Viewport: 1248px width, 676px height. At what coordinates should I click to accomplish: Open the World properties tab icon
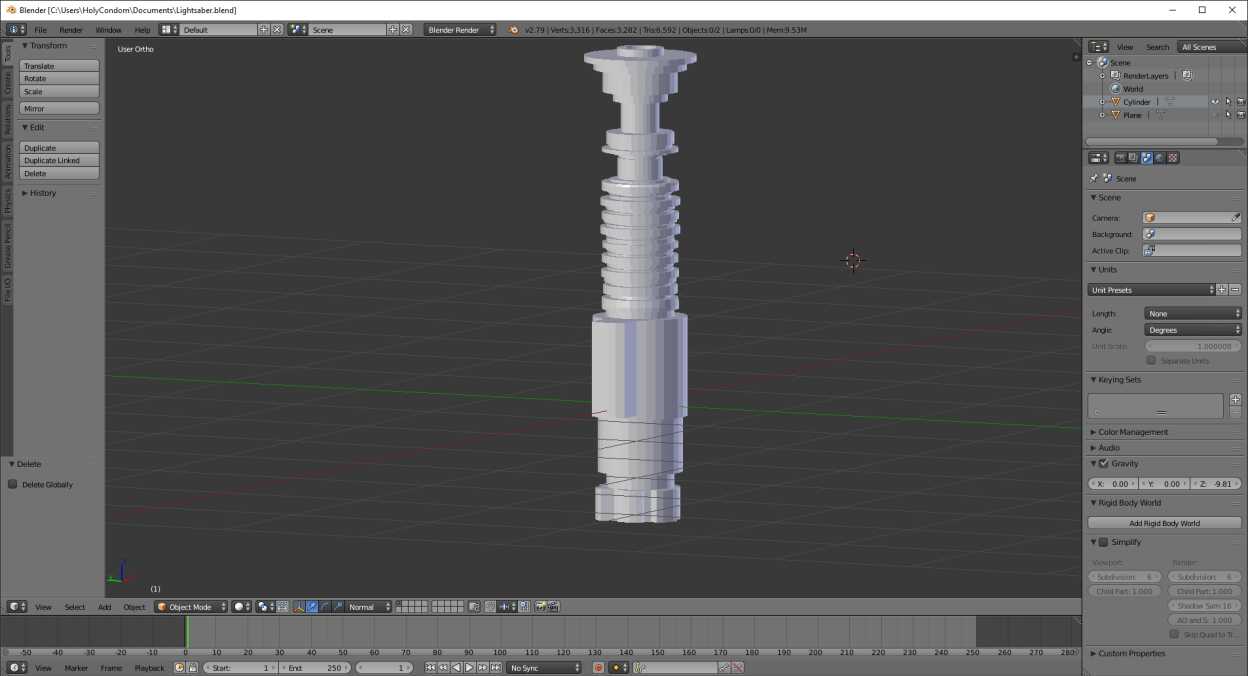[1160, 158]
